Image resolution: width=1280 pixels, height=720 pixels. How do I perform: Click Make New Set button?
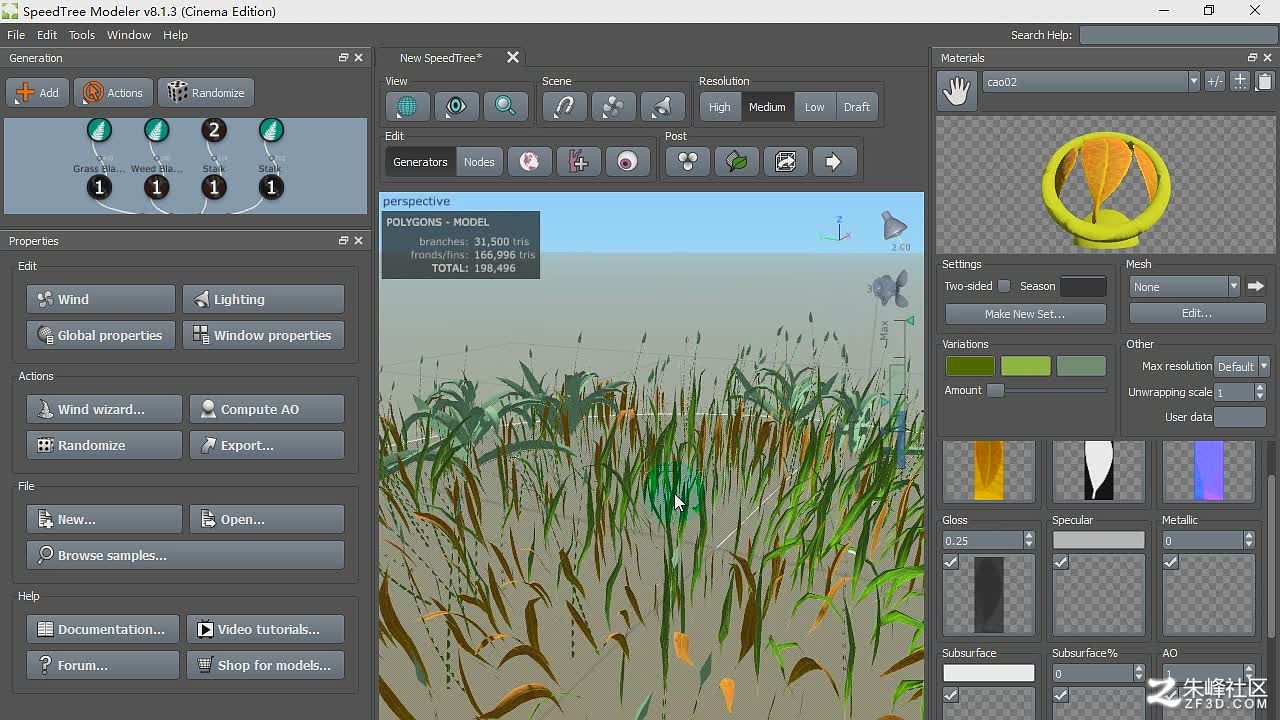1025,314
